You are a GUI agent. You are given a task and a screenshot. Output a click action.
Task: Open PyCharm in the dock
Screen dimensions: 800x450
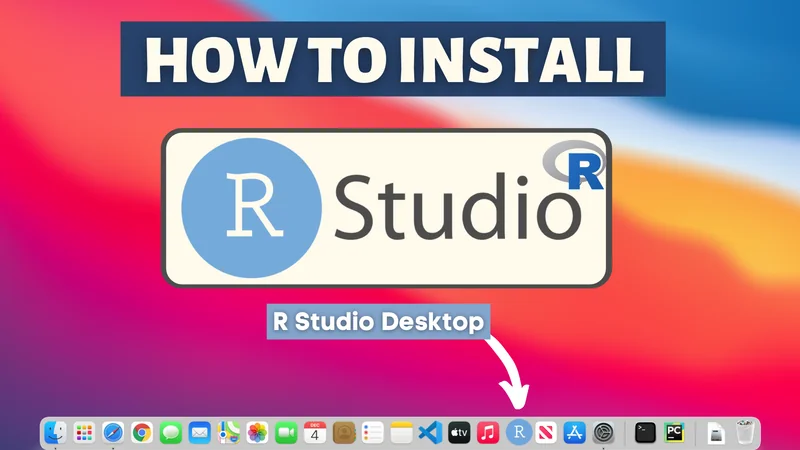pos(674,432)
